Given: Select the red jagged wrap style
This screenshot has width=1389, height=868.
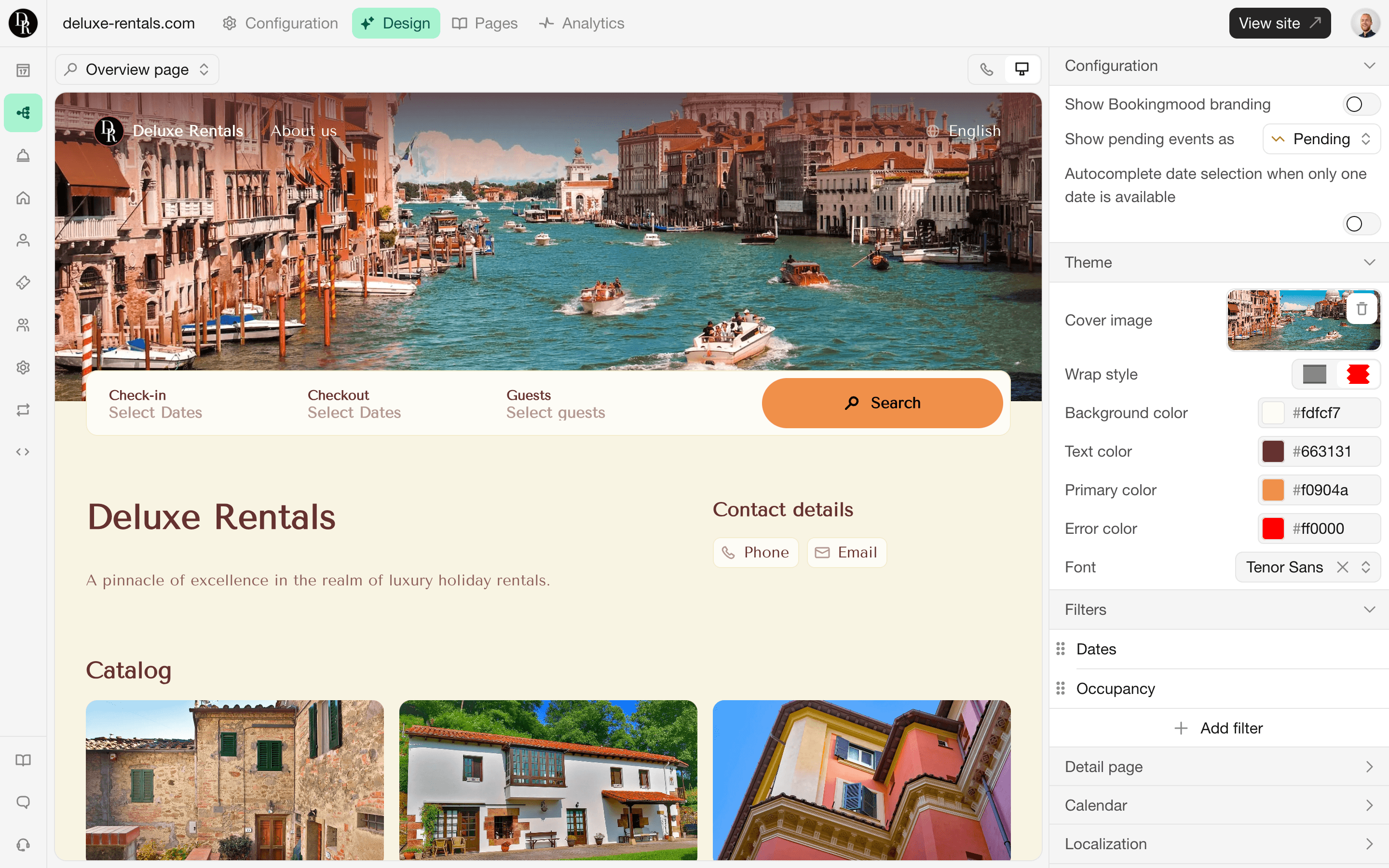Looking at the screenshot, I should coord(1358,374).
